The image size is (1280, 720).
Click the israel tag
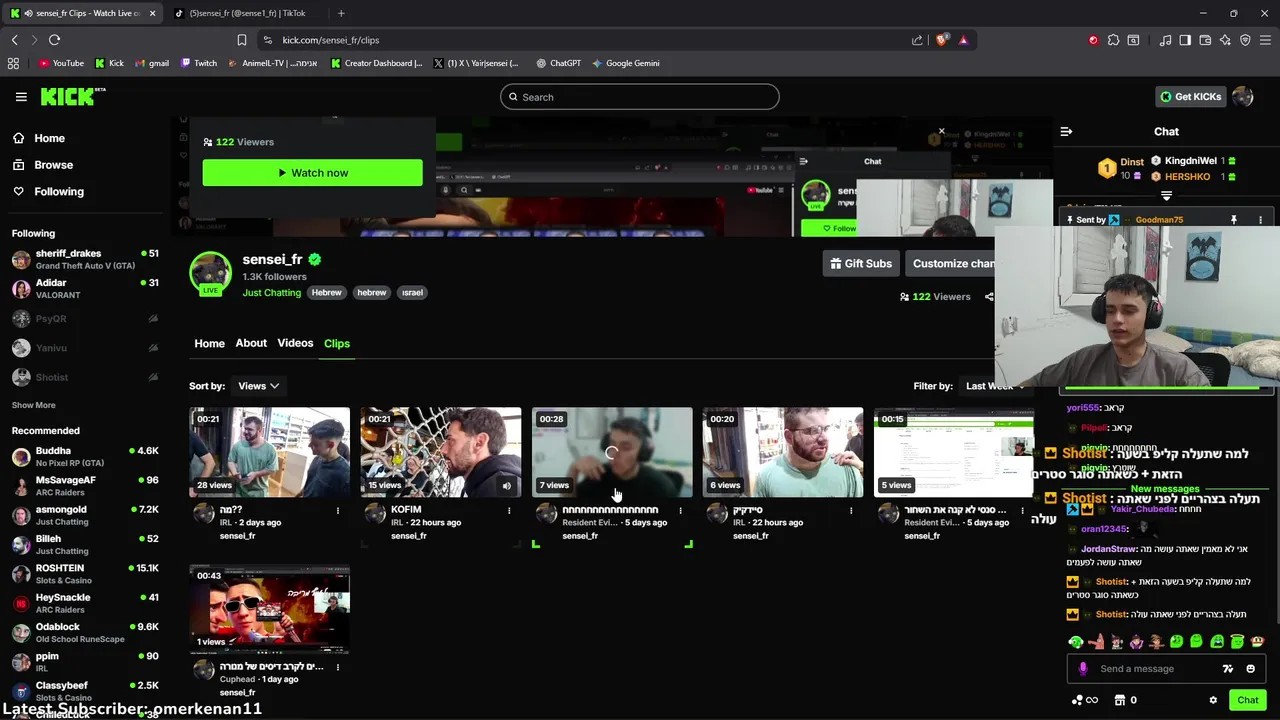[x=412, y=293]
